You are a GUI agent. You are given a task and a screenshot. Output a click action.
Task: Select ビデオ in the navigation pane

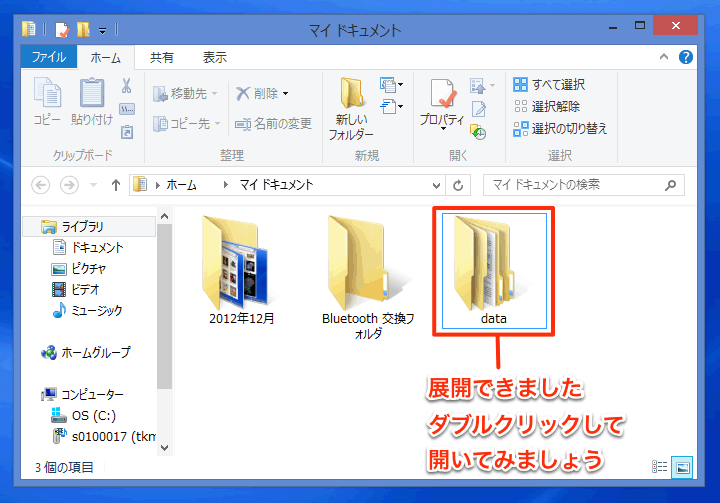tap(76, 289)
